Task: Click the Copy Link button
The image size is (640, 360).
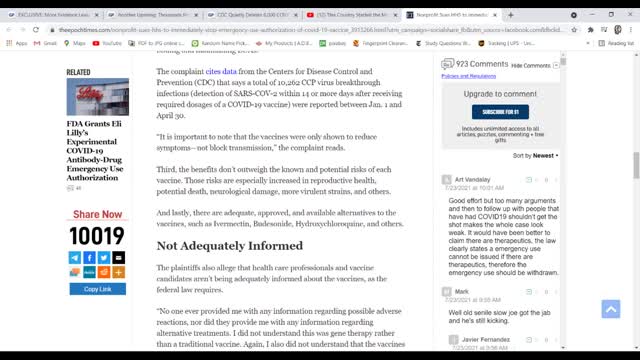Action: pyautogui.click(x=98, y=289)
